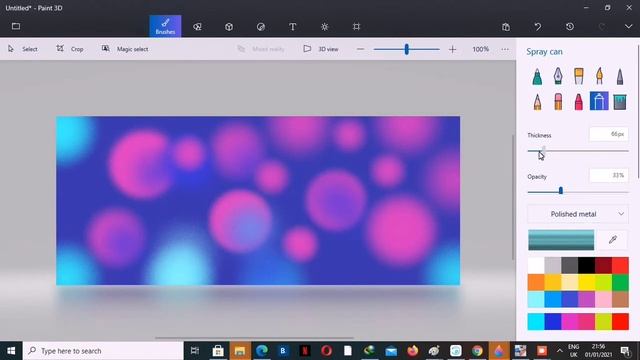The height and width of the screenshot is (360, 640).
Task: Click the Thickness value field
Action: 609,134
